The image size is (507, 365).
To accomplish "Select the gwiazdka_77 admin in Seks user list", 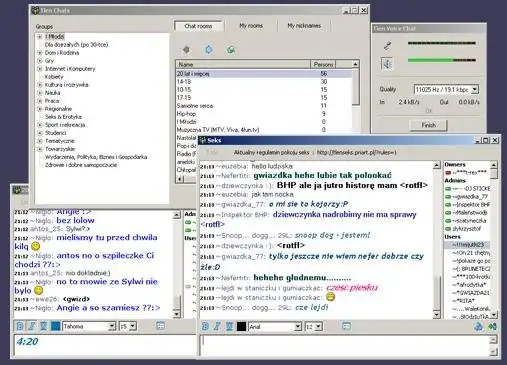I will point(470,197).
